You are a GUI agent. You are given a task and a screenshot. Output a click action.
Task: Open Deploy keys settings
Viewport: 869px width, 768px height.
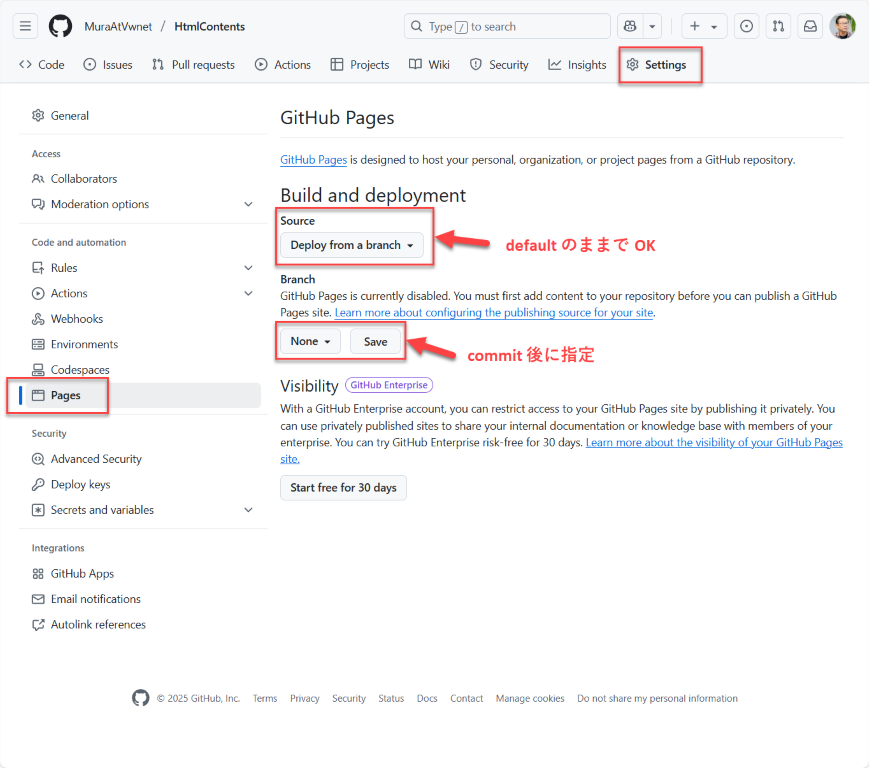(143, 485)
